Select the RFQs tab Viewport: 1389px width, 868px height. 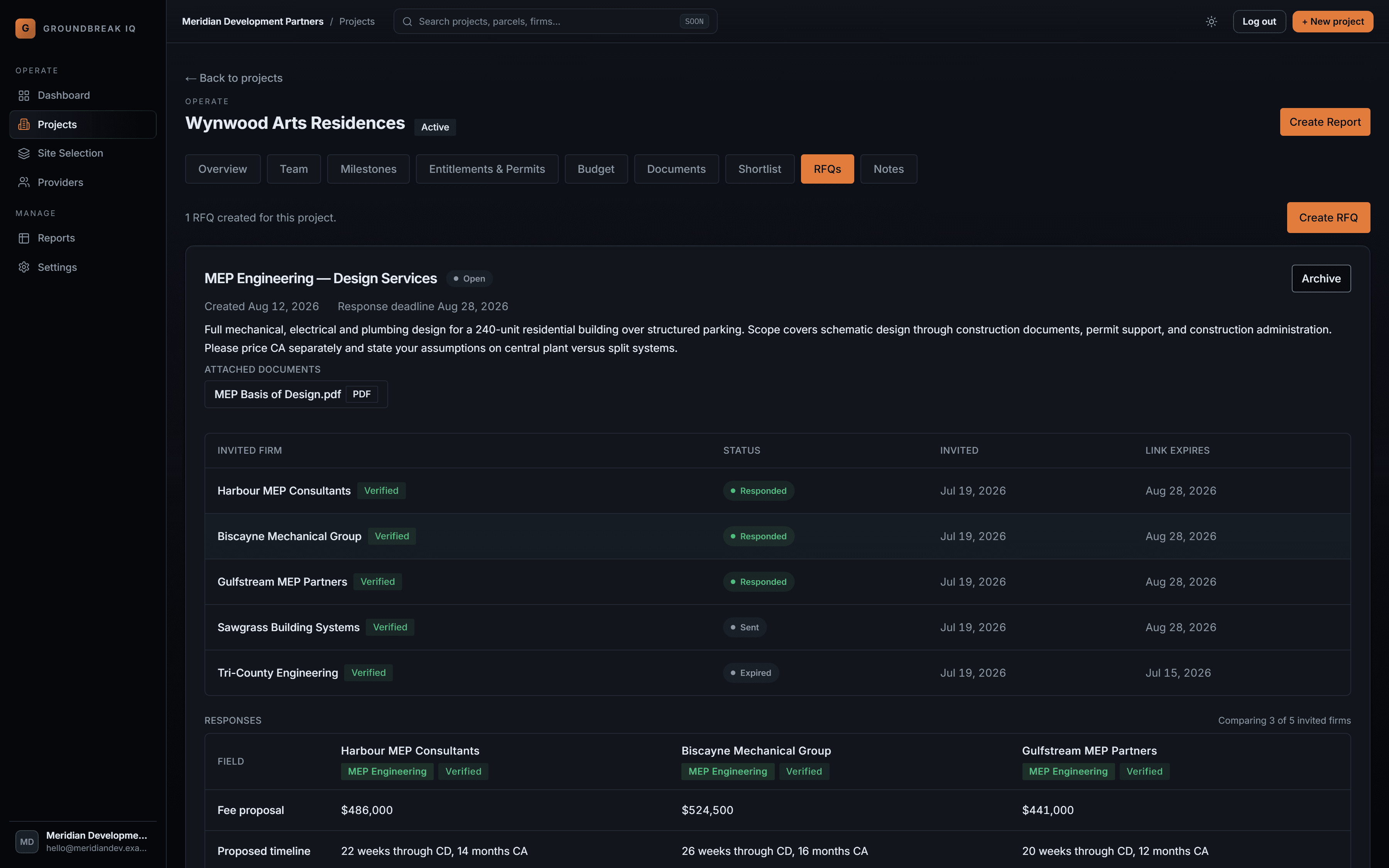point(827,169)
